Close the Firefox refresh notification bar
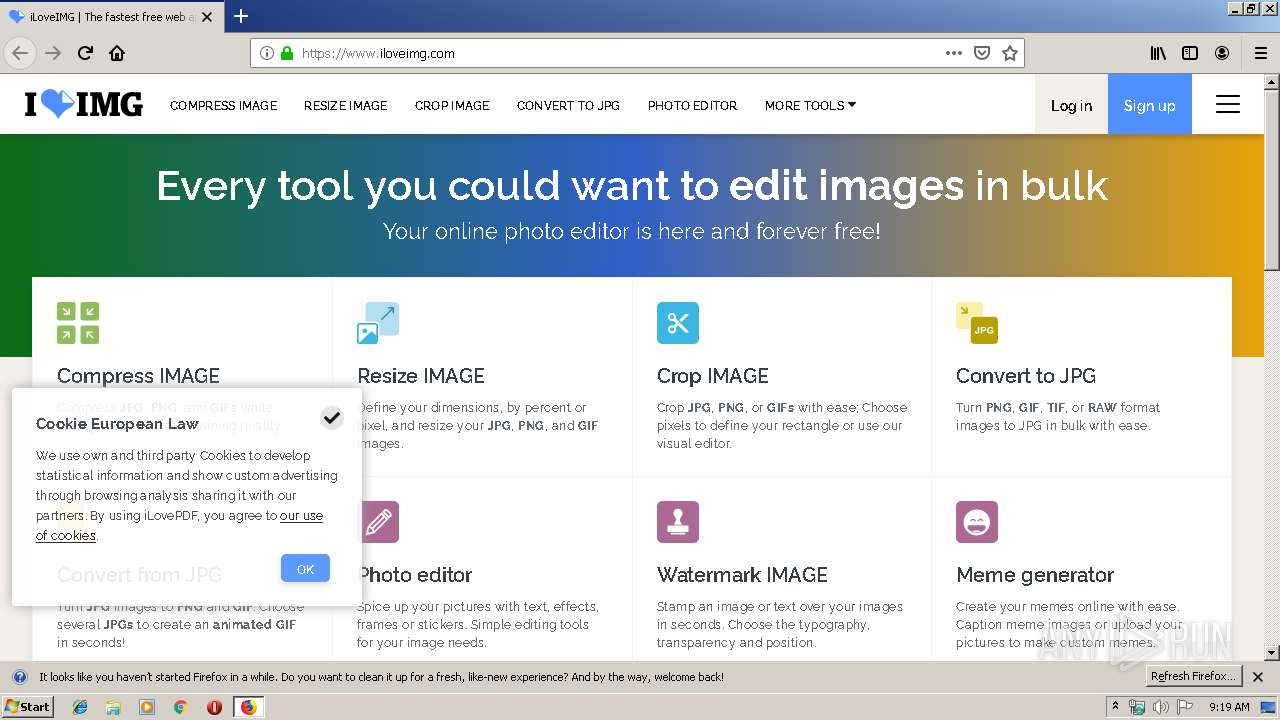The height and width of the screenshot is (720, 1280). [1258, 677]
